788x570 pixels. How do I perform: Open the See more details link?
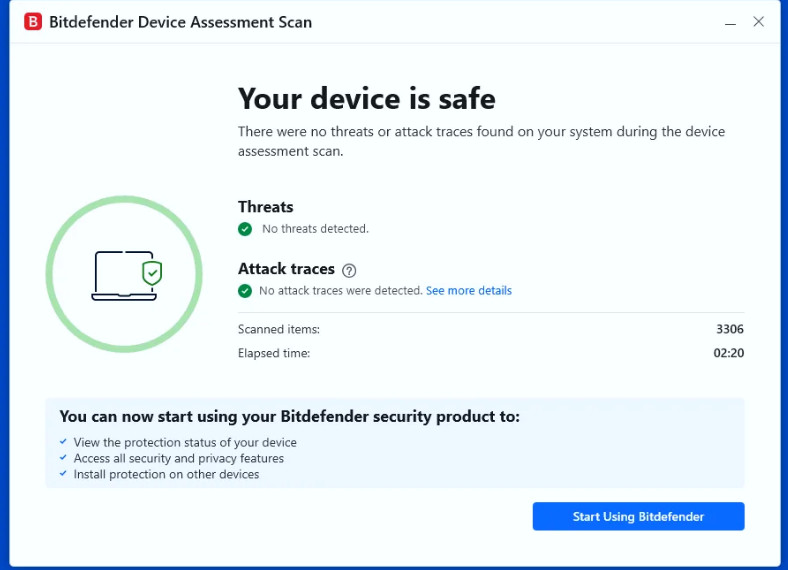468,291
